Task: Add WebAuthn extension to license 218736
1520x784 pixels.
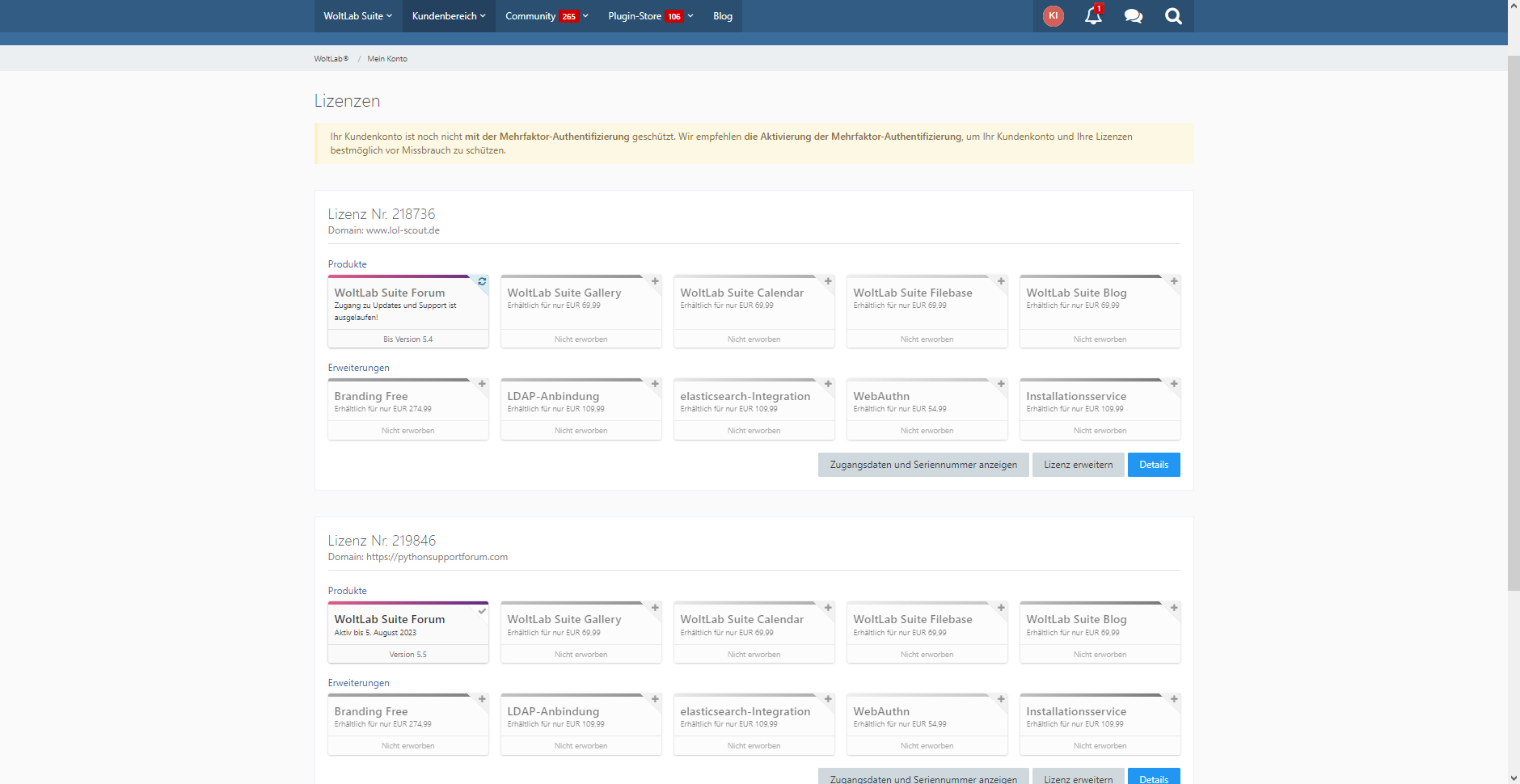Action: click(1001, 384)
